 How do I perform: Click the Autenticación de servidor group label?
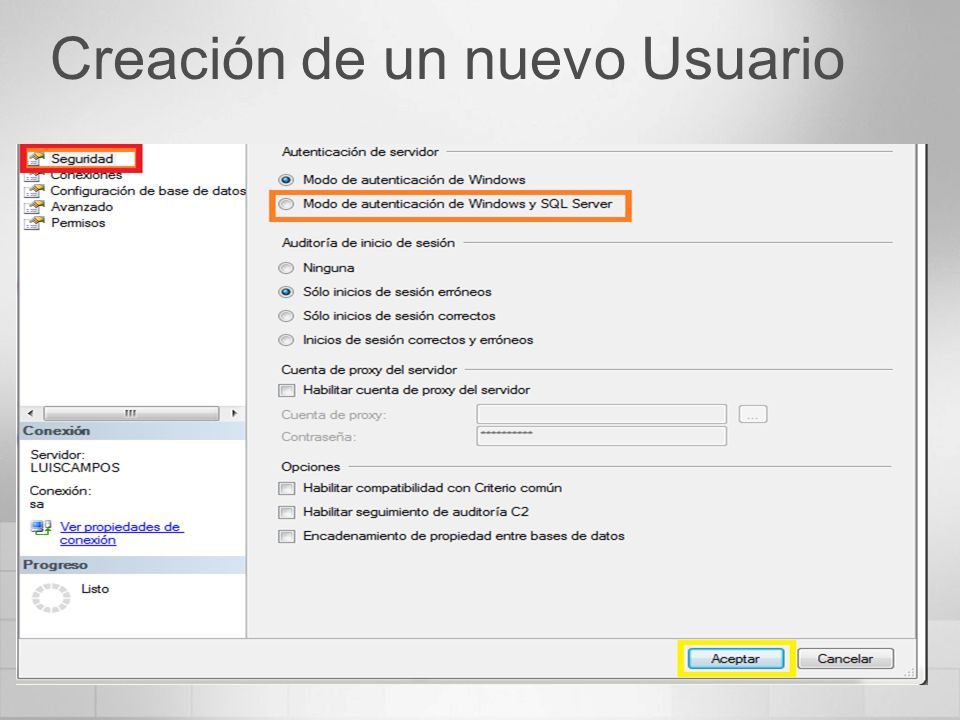click(x=360, y=152)
